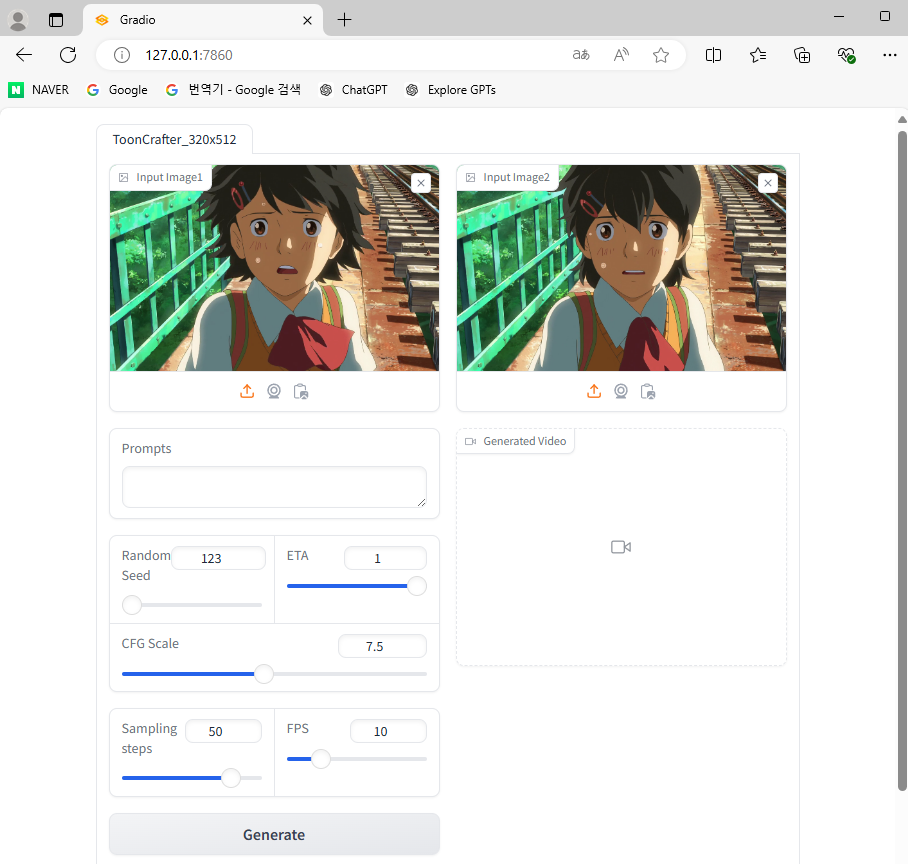Add page to favorites star
Image resolution: width=908 pixels, height=864 pixels.
tap(661, 55)
